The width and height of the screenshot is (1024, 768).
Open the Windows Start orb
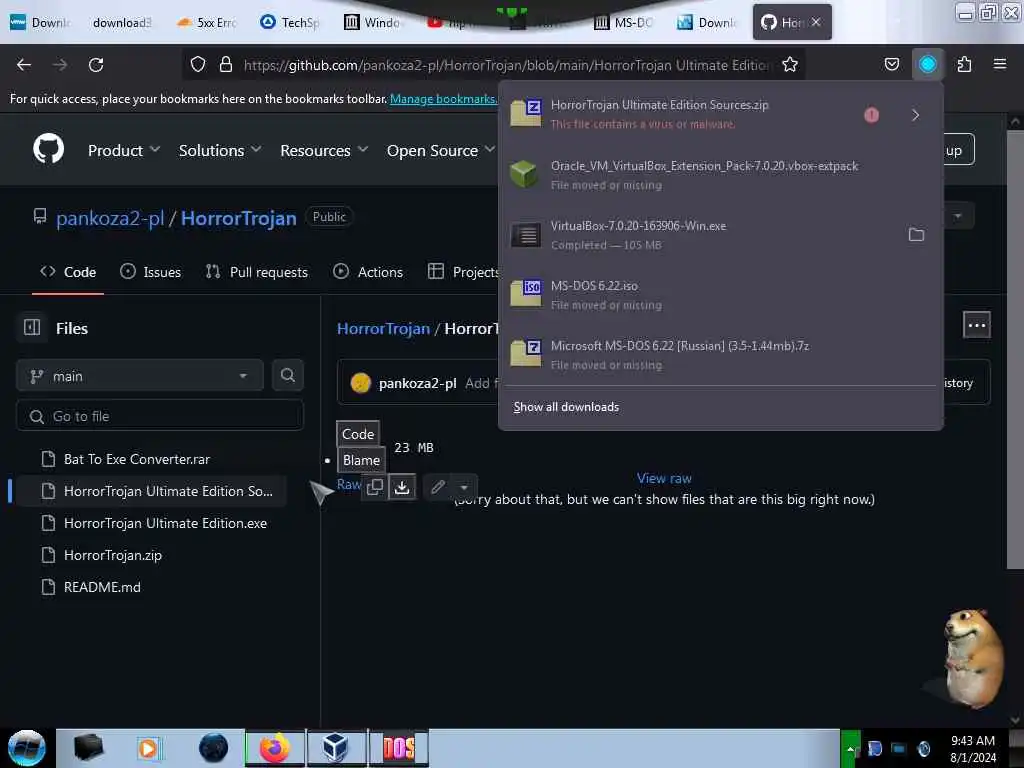(26, 748)
